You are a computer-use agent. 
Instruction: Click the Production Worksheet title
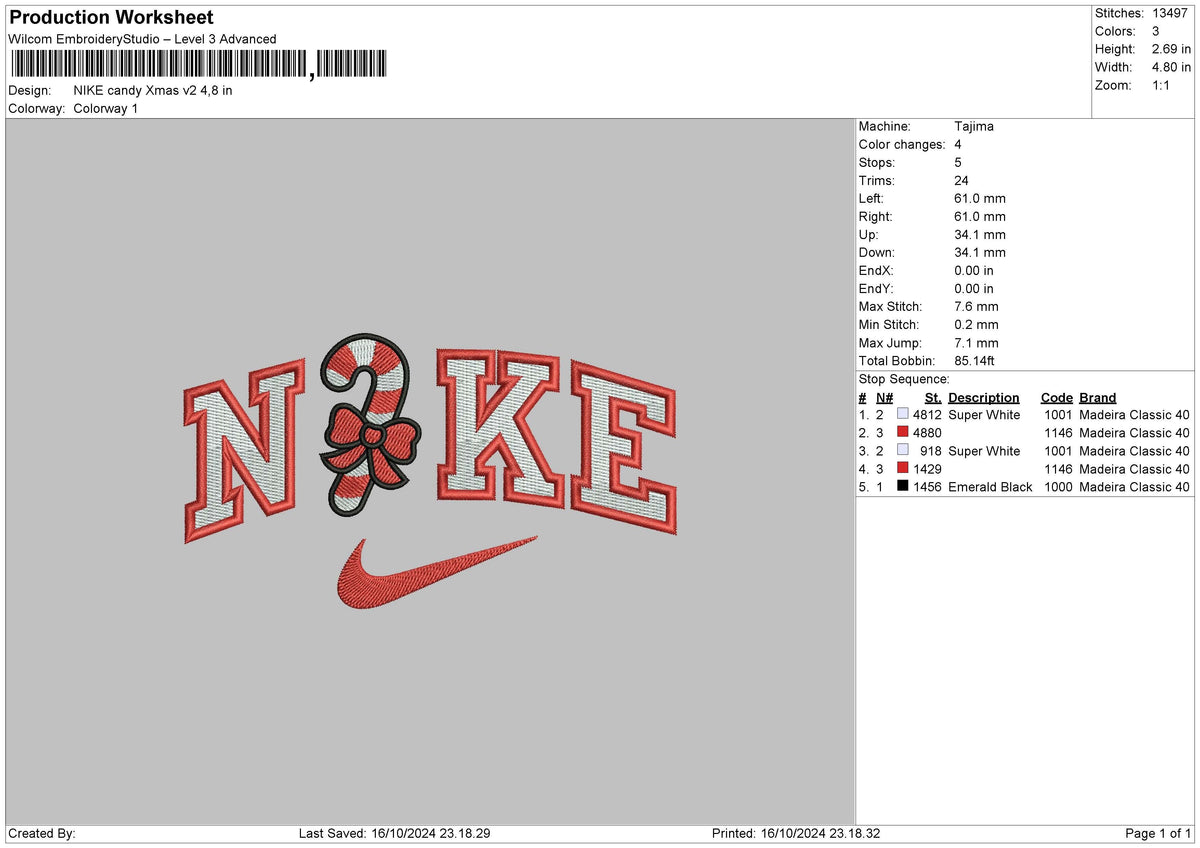[110, 18]
